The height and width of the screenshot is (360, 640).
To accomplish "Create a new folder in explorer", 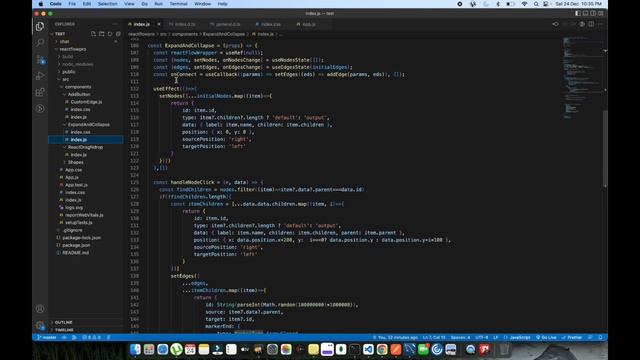I will pyautogui.click(x=102, y=34).
